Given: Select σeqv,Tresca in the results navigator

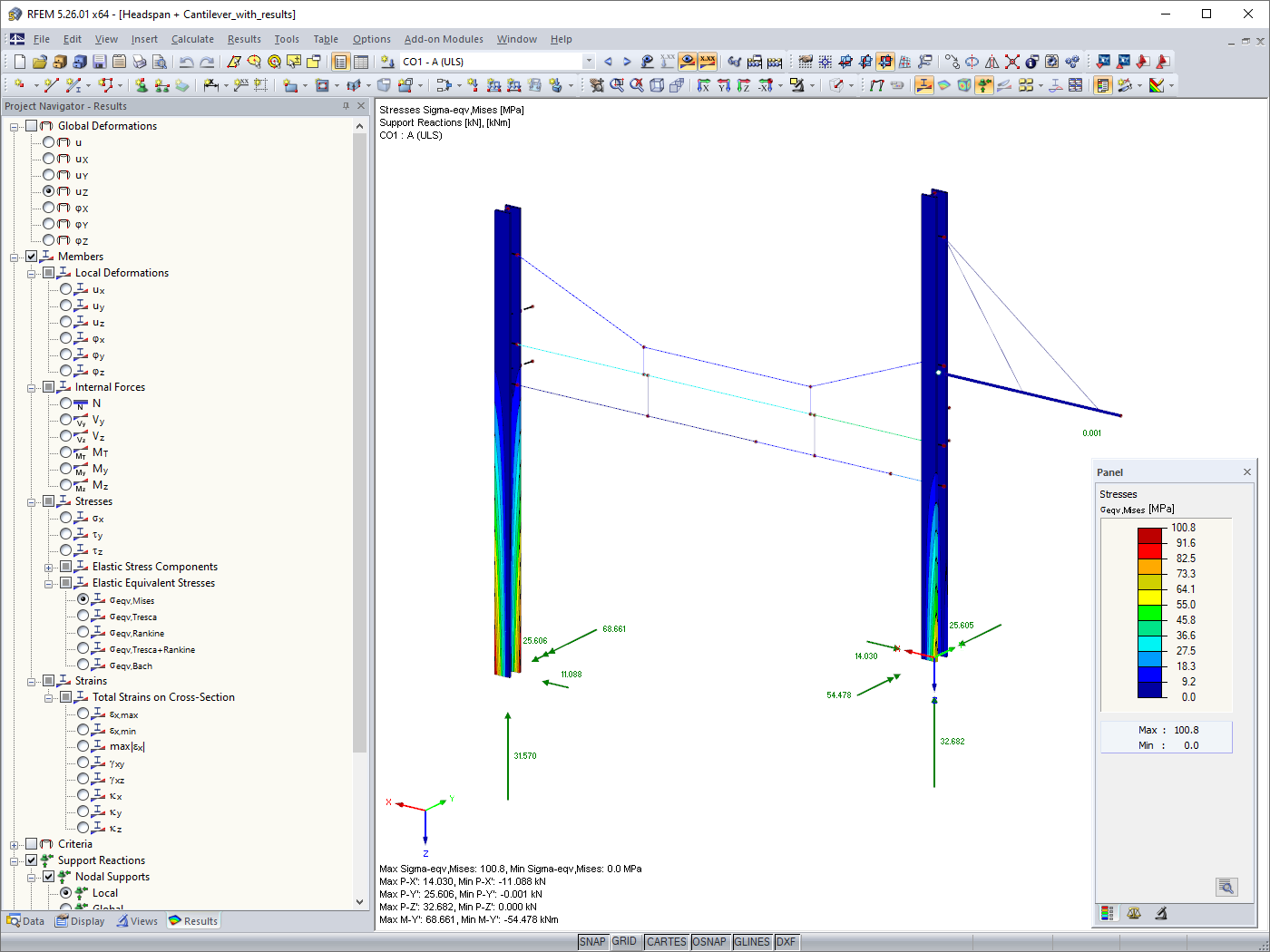Looking at the screenshot, I should [x=82, y=616].
